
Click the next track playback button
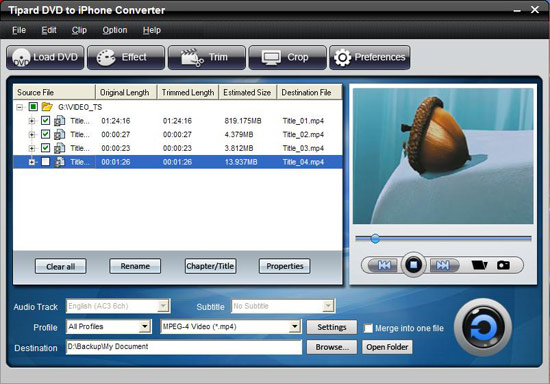[443, 265]
